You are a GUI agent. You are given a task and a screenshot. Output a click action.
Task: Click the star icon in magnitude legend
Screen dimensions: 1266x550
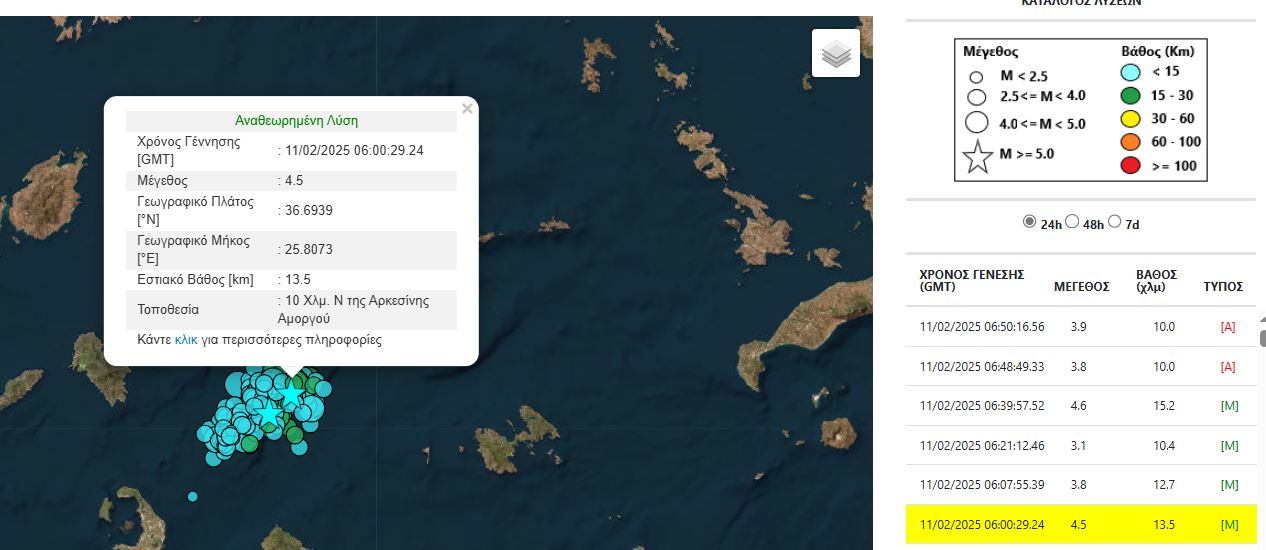[977, 156]
